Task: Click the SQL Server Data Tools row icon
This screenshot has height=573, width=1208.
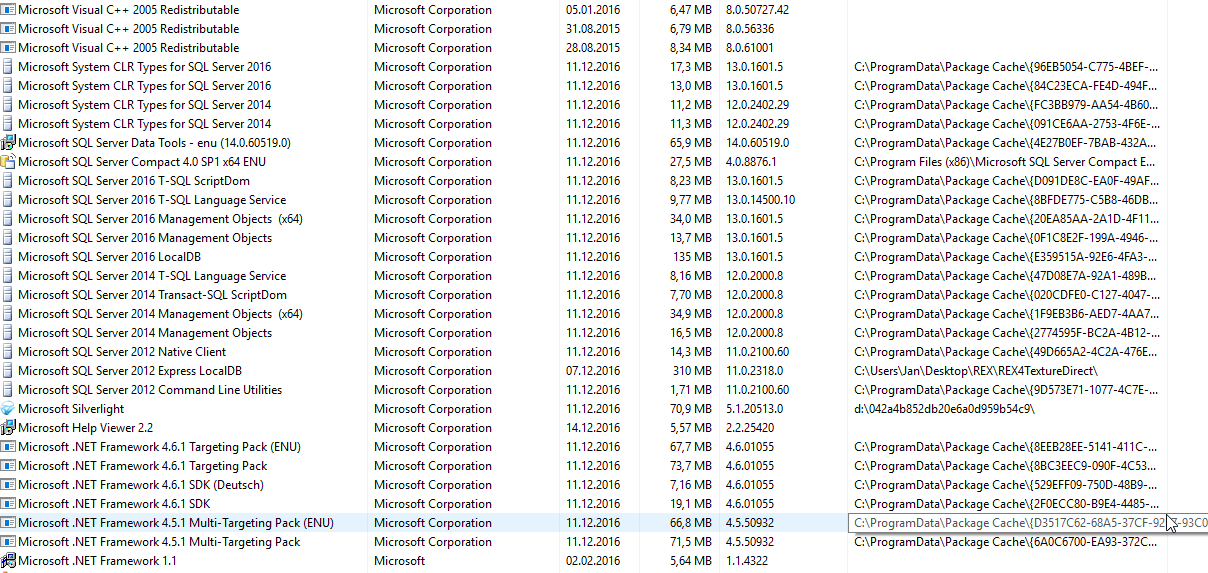Action: (8, 143)
